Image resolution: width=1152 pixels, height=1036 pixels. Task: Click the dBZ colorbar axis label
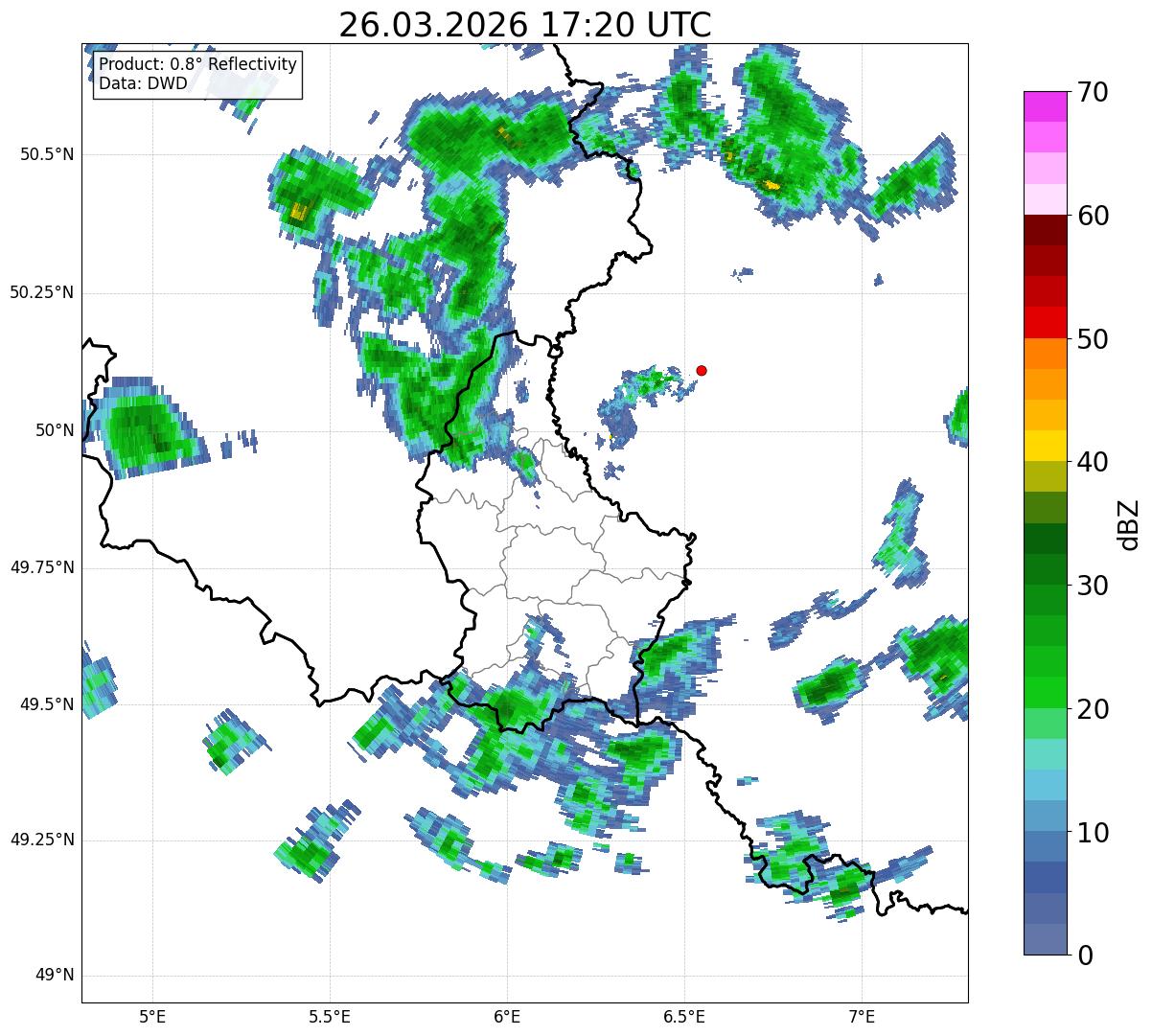pos(1128,523)
